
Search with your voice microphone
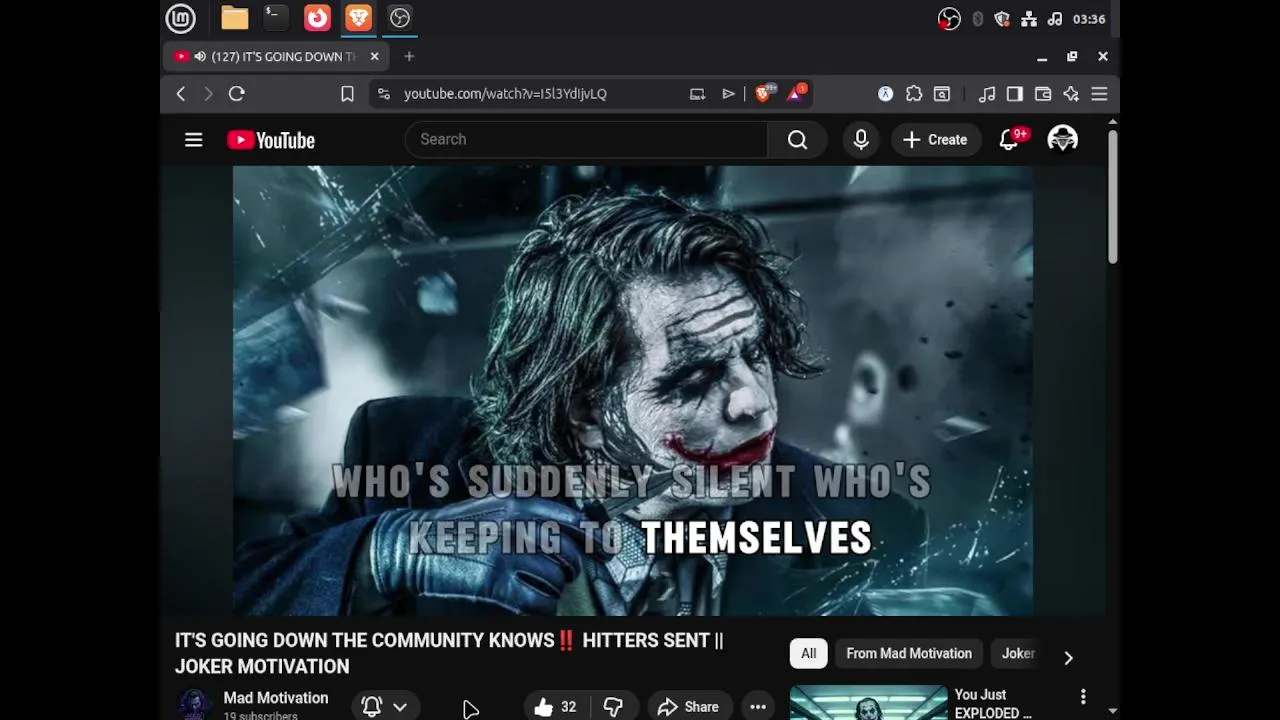coord(861,140)
